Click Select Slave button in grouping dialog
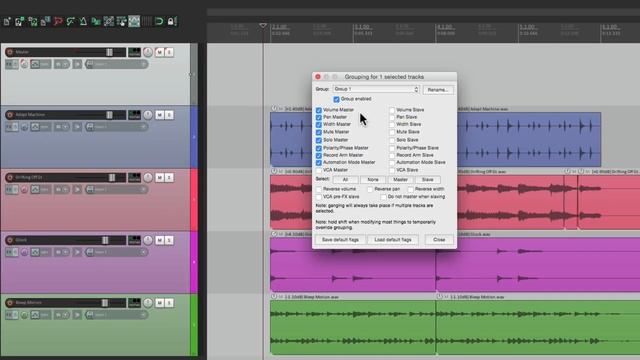The height and width of the screenshot is (360, 640). (427, 180)
